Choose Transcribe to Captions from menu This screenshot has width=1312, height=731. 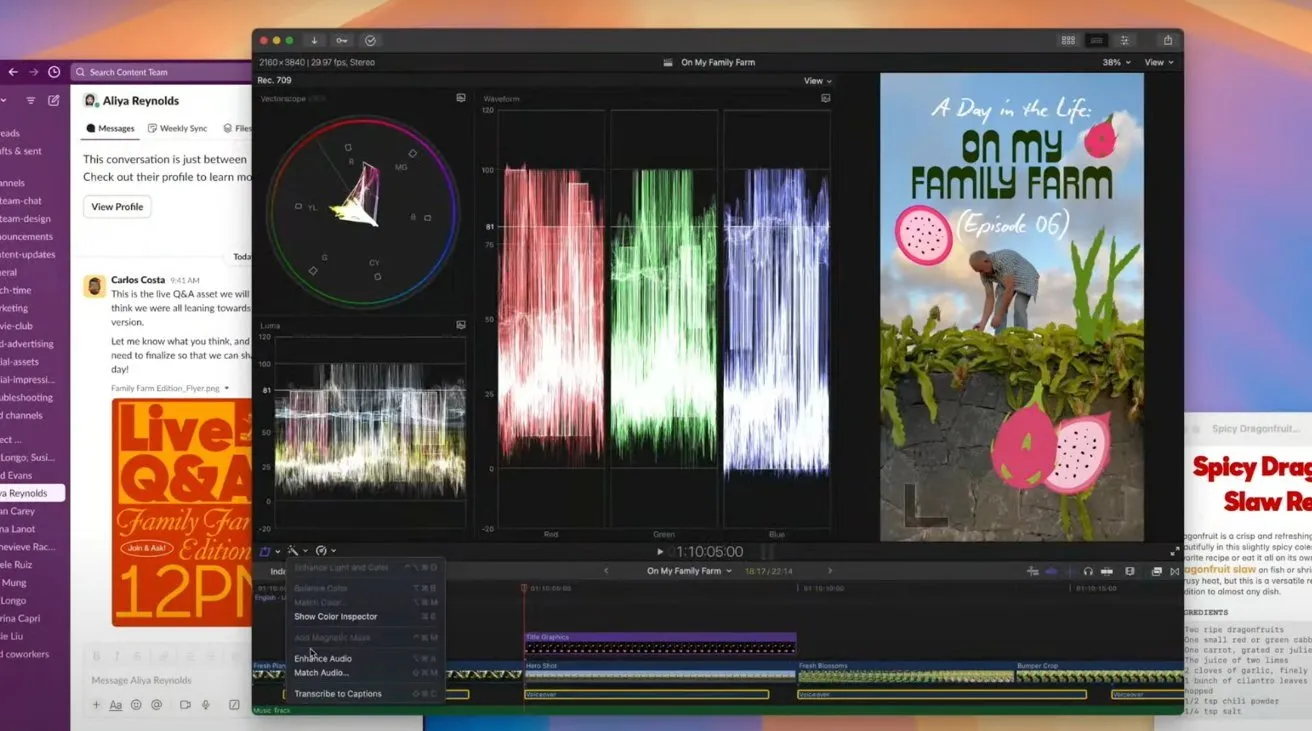pos(337,694)
